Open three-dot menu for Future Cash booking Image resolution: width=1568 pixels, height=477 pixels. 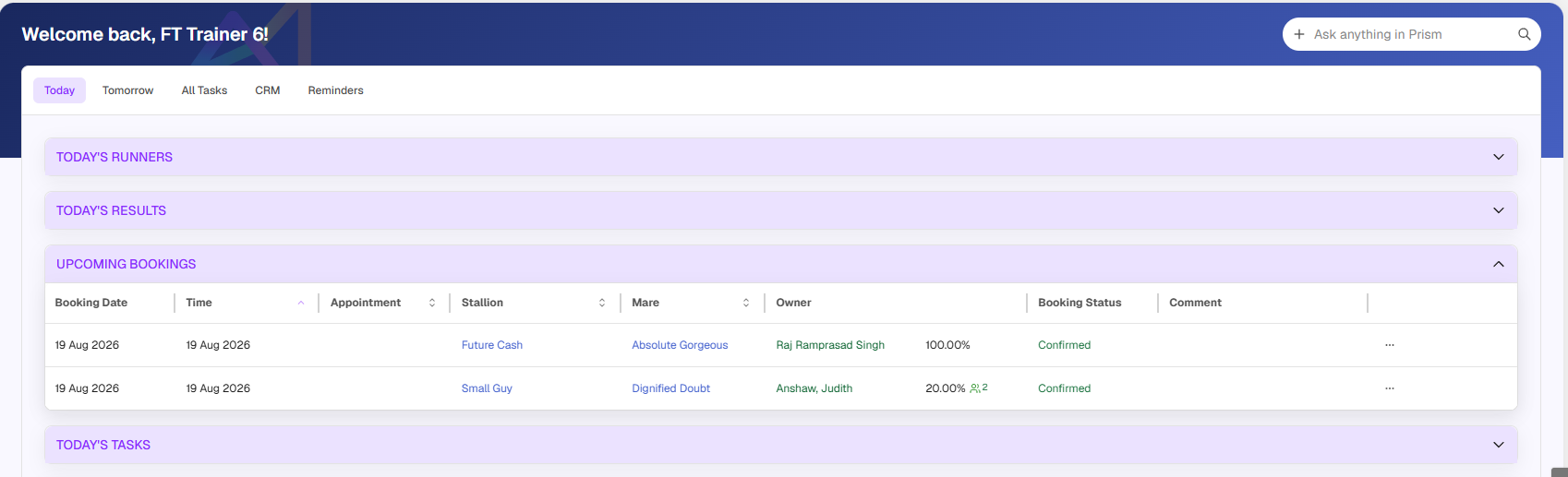[1389, 345]
